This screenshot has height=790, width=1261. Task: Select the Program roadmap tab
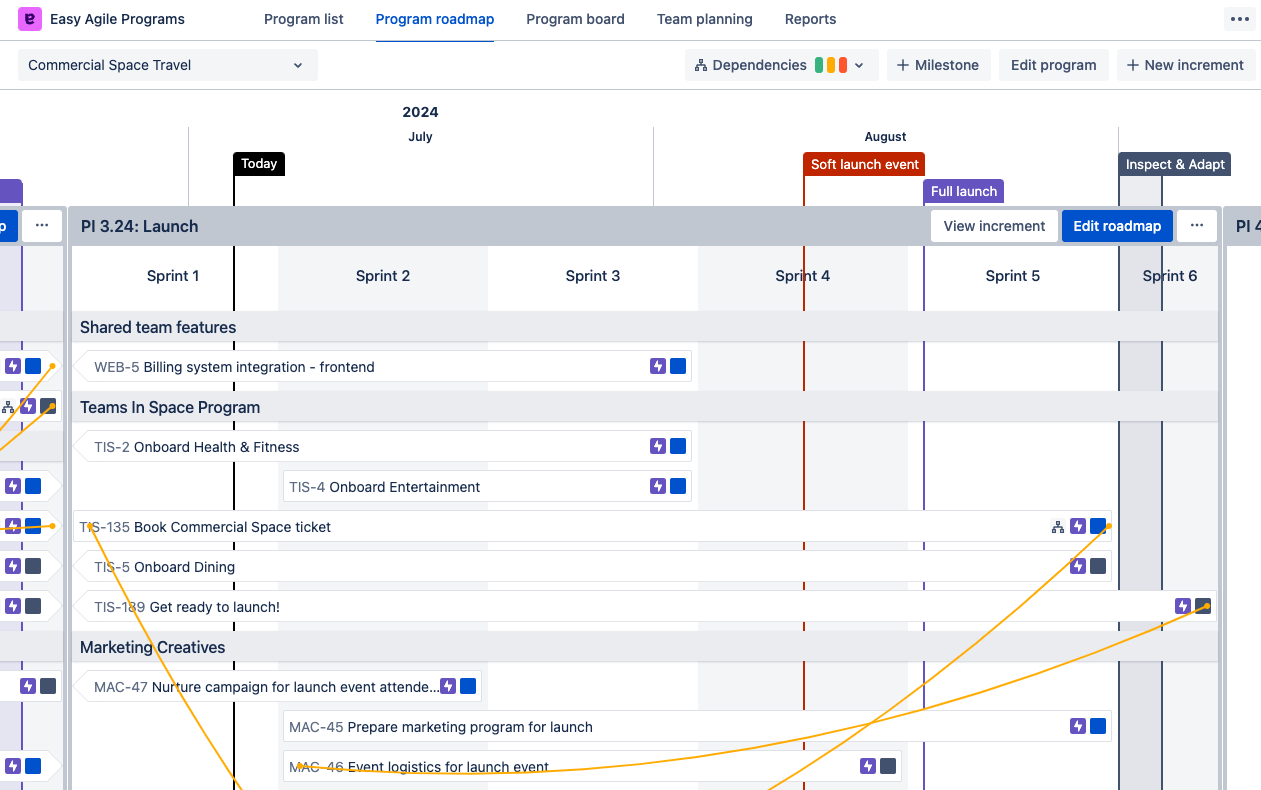435,19
